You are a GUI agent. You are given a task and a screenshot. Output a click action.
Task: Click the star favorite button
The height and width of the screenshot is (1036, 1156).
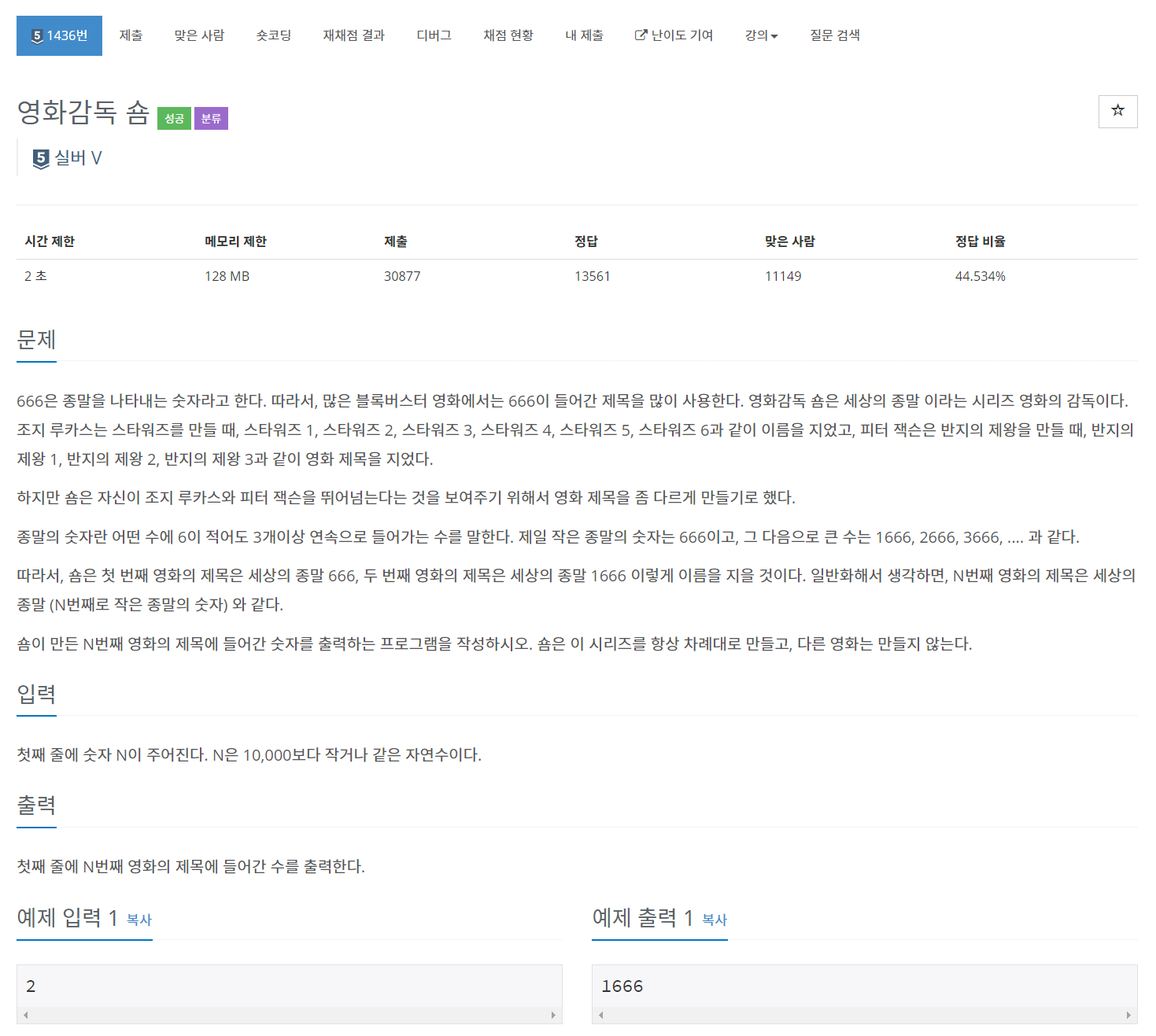click(x=1117, y=111)
